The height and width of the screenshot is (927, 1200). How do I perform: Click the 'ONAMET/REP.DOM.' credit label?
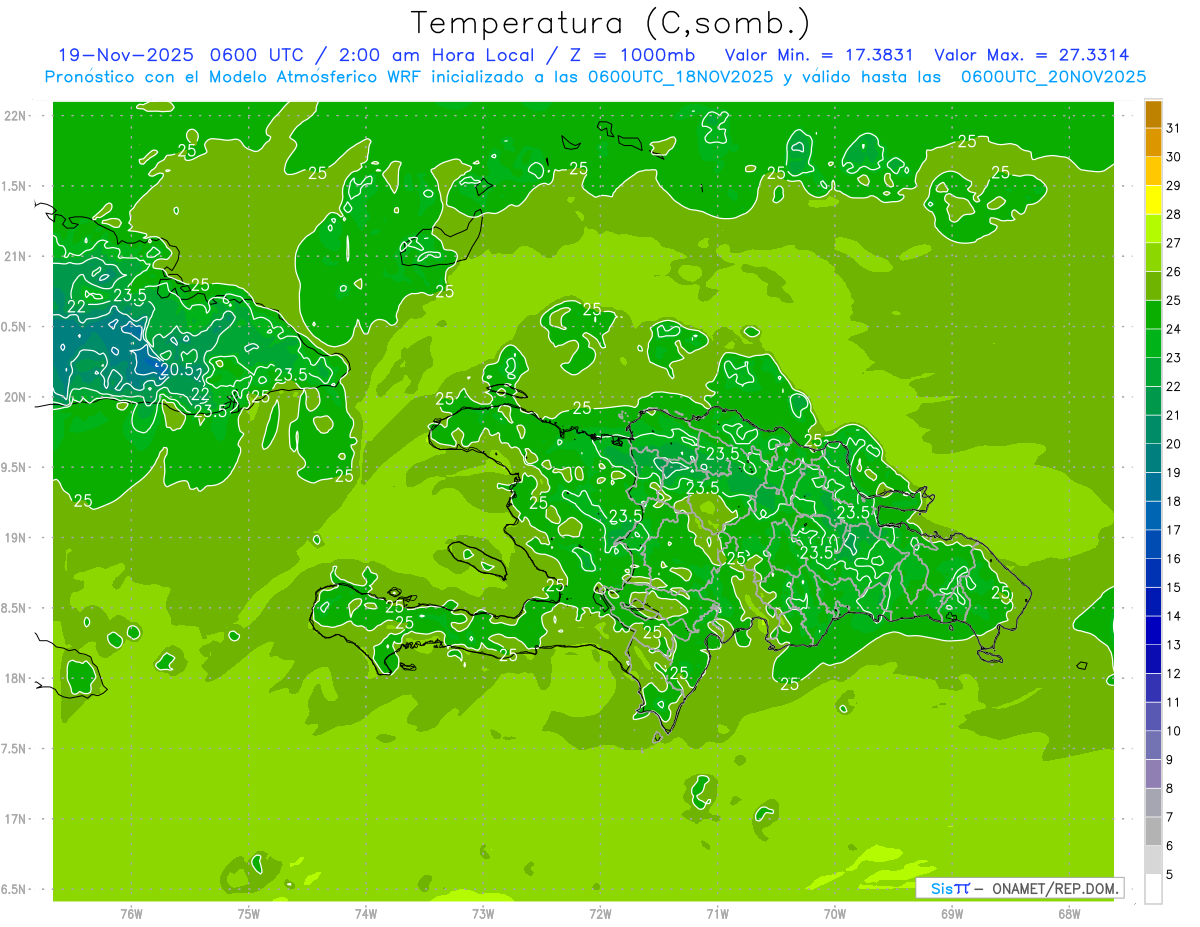(1055, 888)
